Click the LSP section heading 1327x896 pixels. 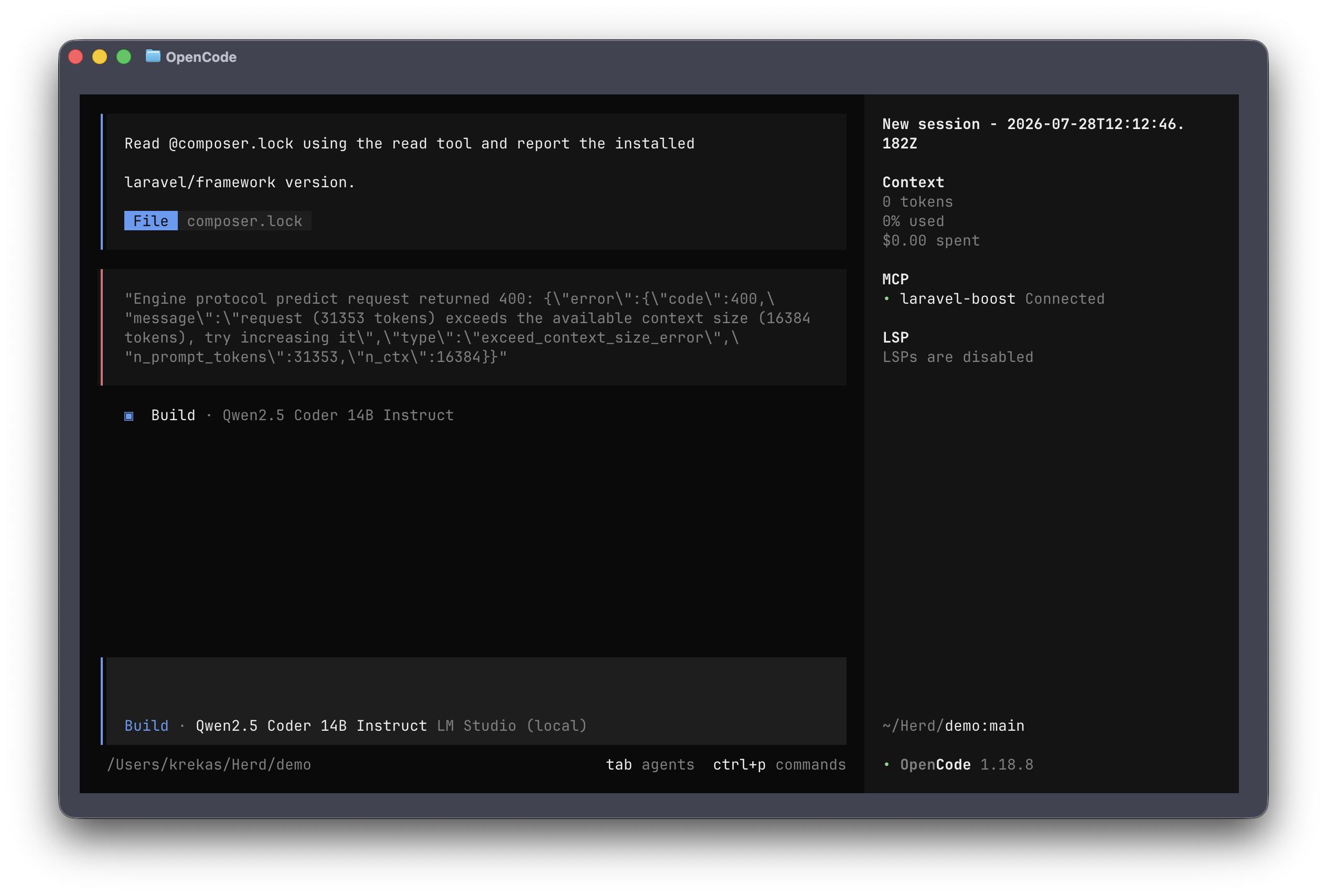[x=895, y=337]
